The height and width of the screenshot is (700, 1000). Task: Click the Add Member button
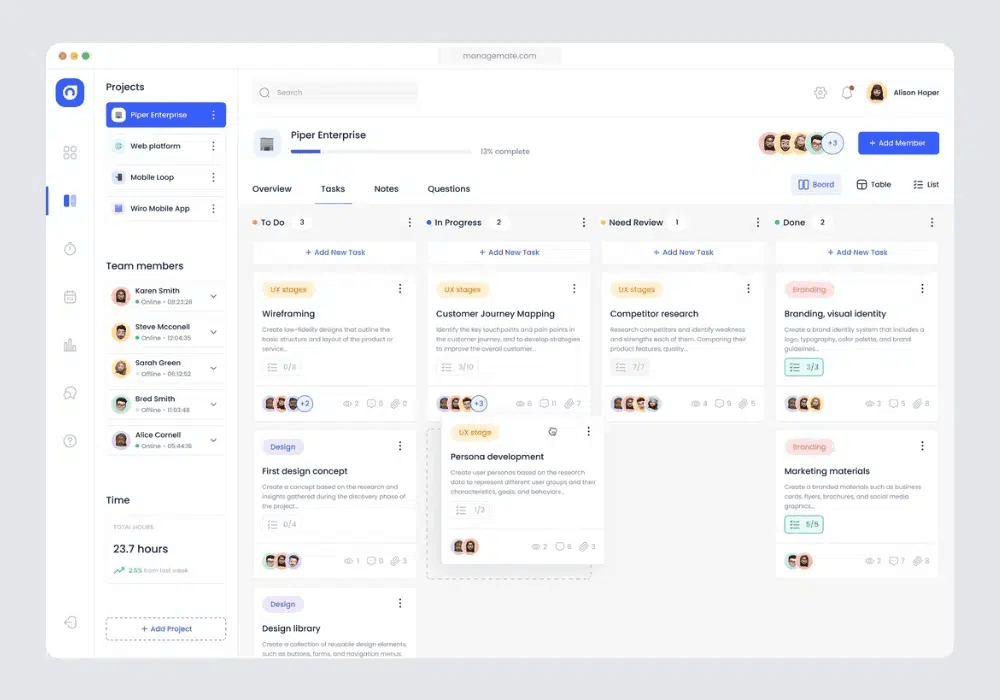point(898,143)
